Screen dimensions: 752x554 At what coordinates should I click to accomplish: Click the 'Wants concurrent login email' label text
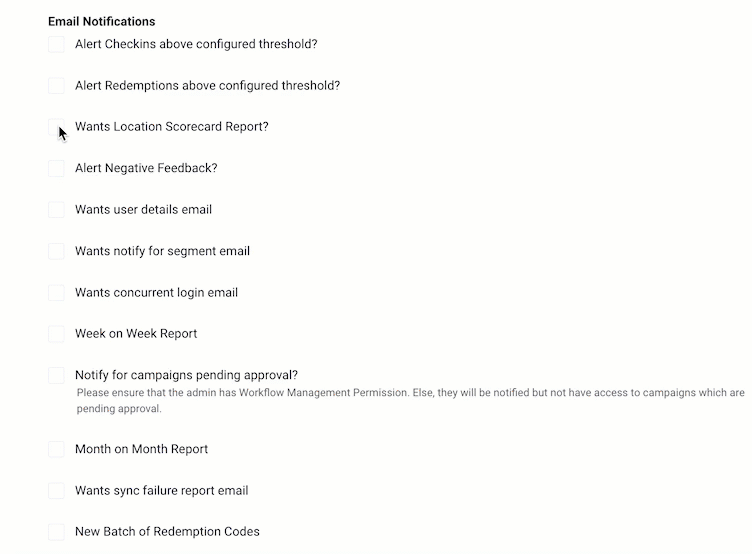(x=156, y=293)
